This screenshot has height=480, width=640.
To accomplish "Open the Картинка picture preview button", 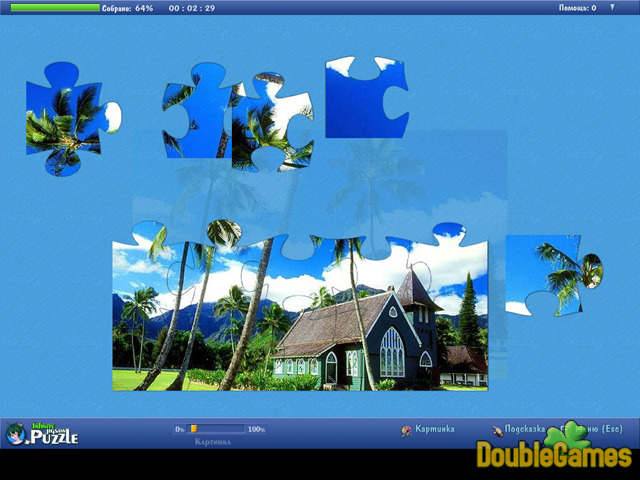I will coord(432,429).
